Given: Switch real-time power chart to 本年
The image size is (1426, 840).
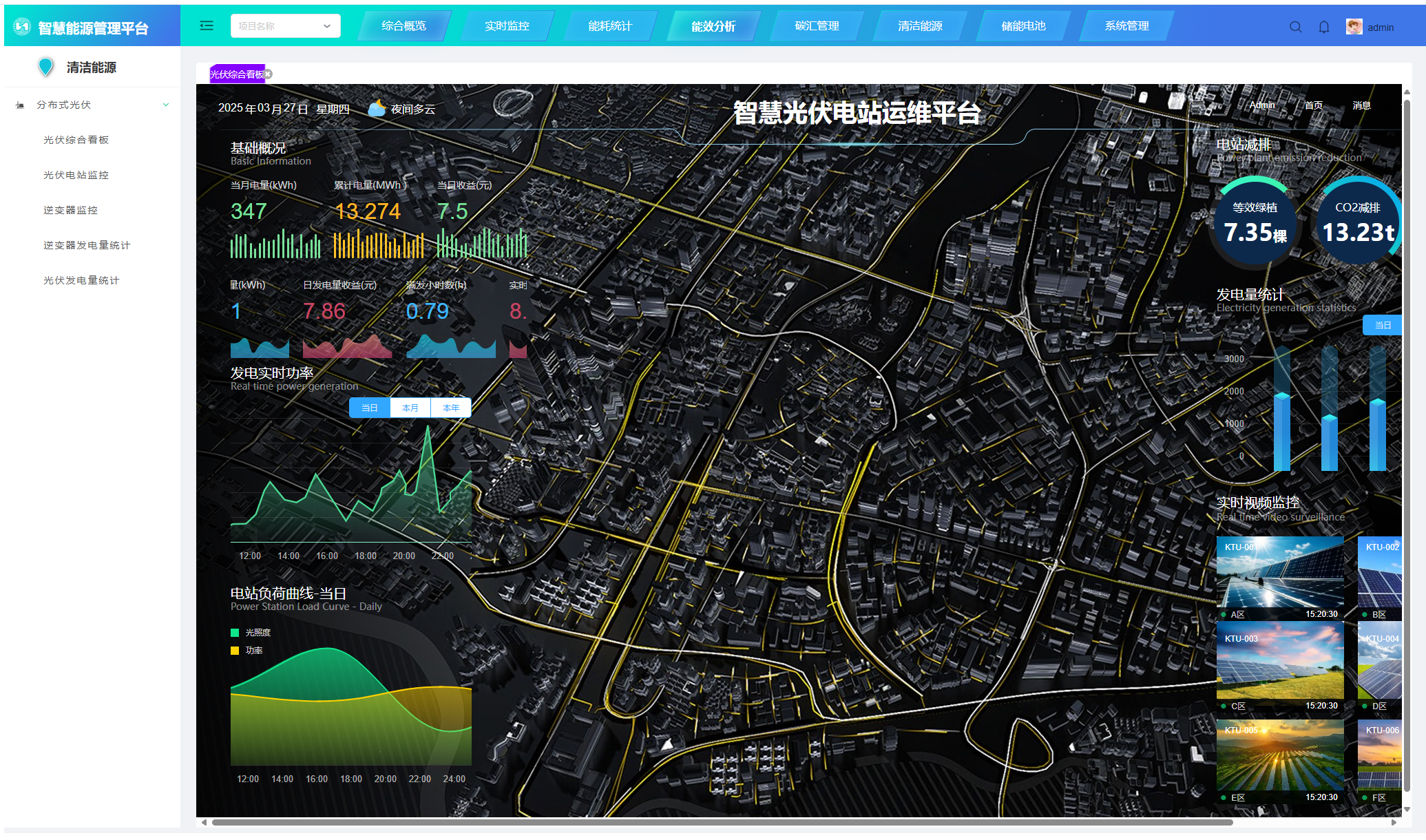Looking at the screenshot, I should click(451, 408).
